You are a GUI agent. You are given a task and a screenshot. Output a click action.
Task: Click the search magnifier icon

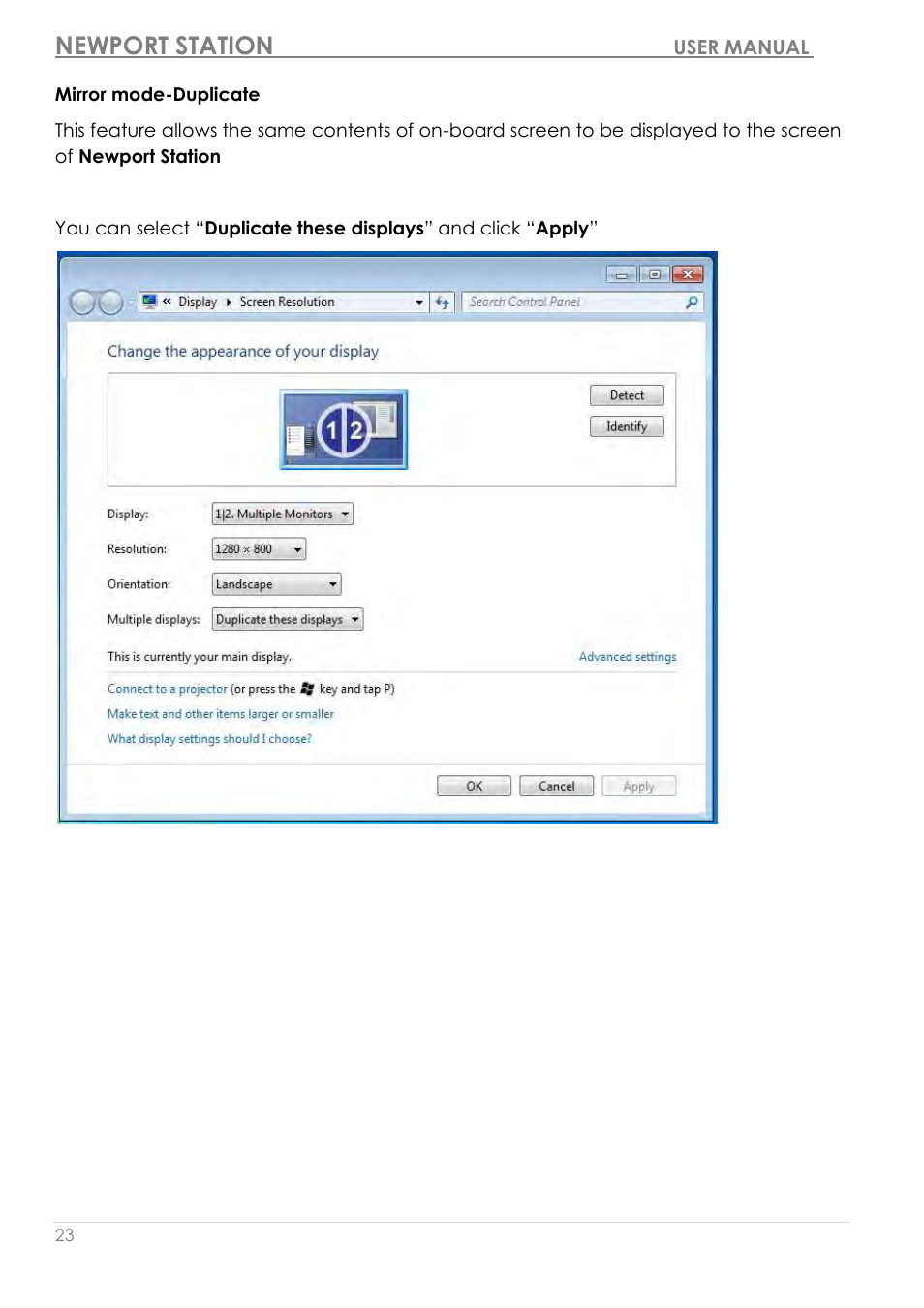pos(692,302)
